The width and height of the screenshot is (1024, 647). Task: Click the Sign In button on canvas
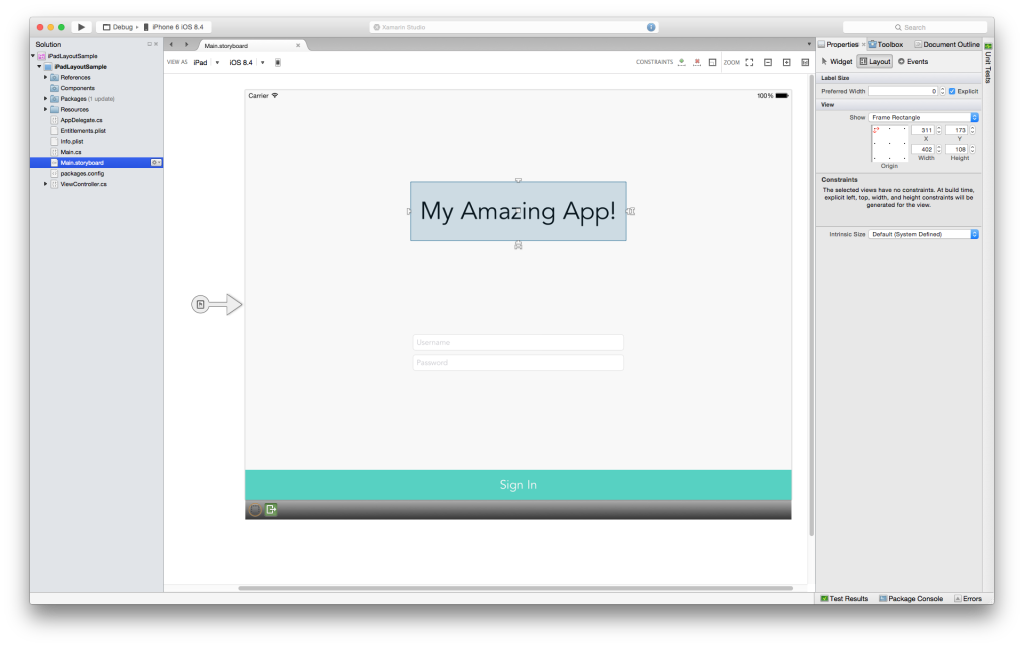click(518, 485)
